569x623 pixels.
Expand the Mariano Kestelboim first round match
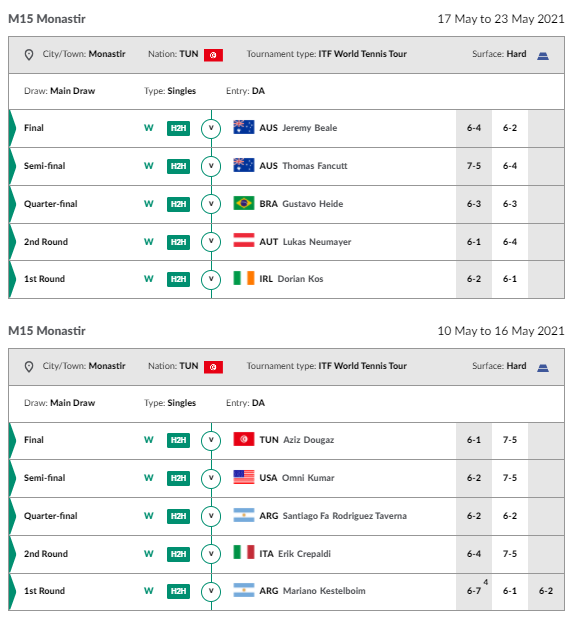[x=211, y=591]
